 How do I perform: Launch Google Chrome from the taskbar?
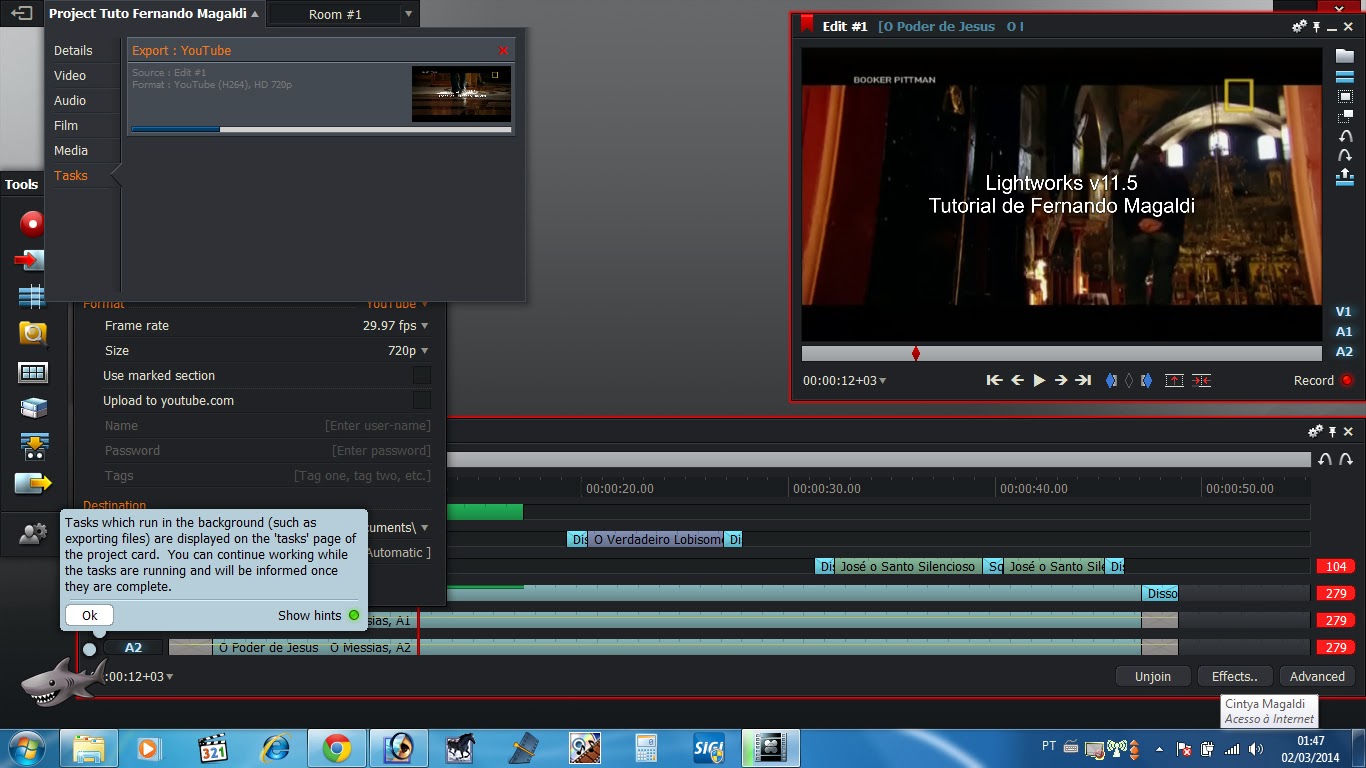coord(336,748)
